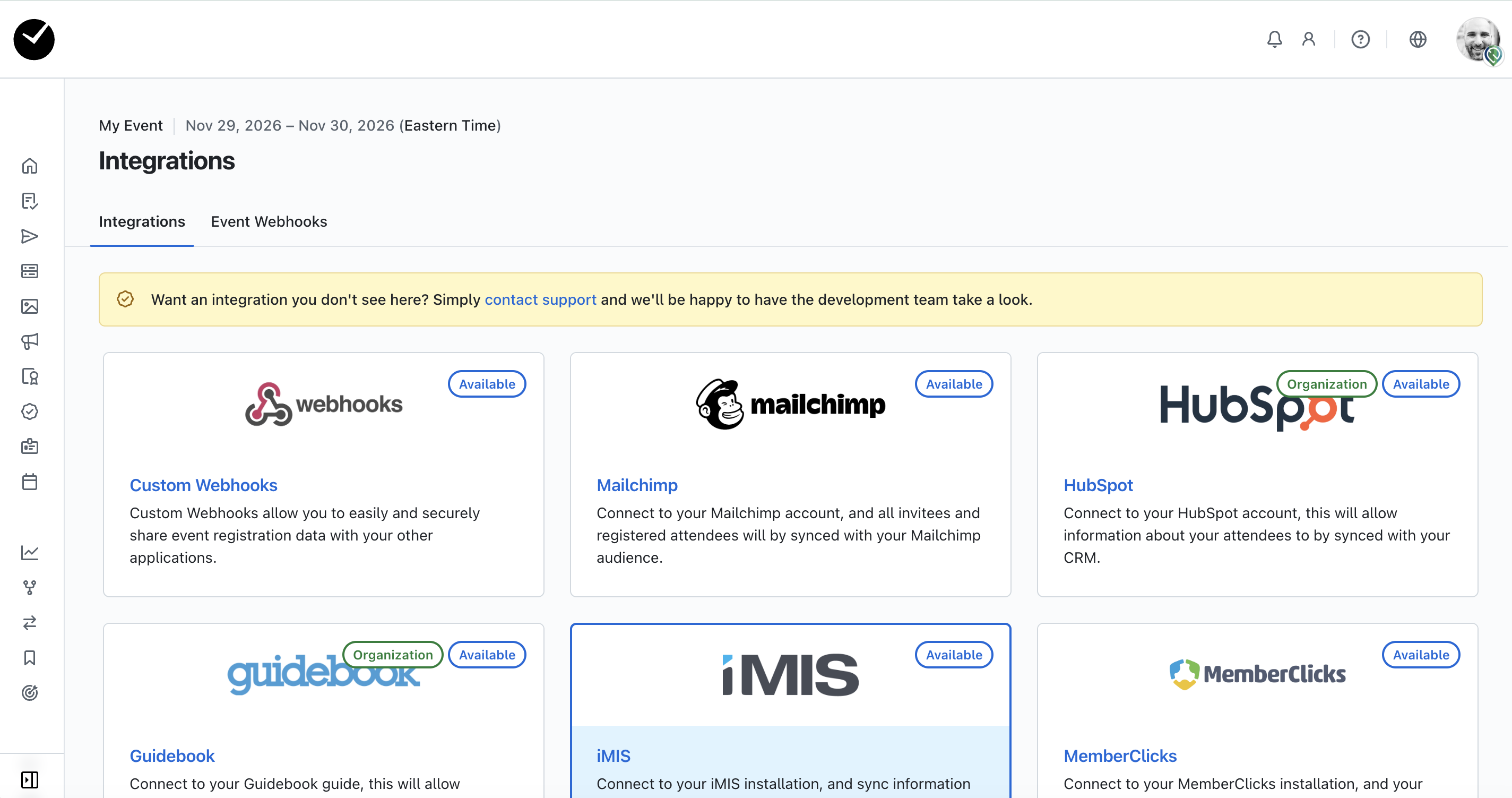This screenshot has height=798, width=1512.
Task: Click the paper plane send icon
Action: click(30, 236)
